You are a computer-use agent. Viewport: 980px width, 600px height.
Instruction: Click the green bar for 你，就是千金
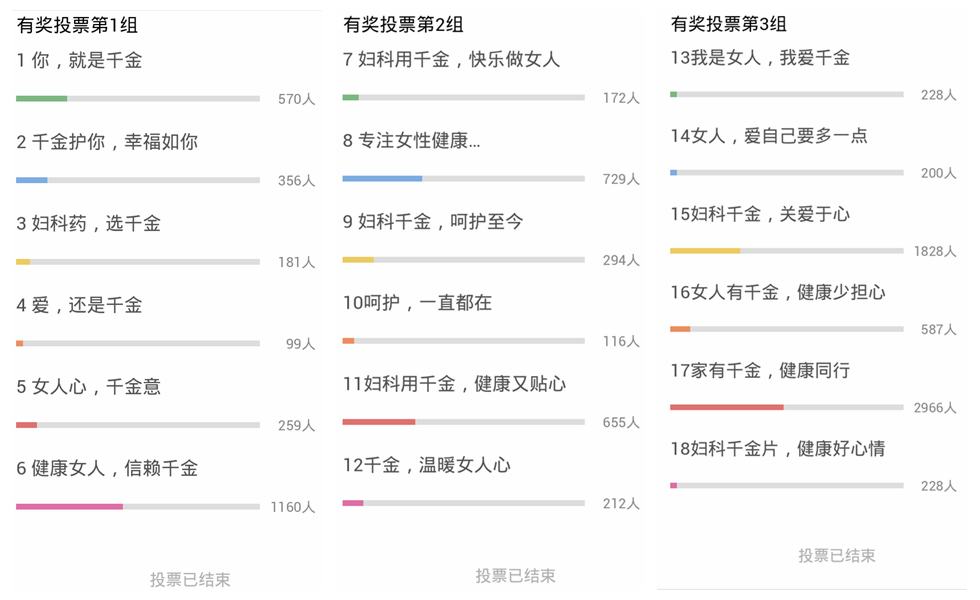41,99
